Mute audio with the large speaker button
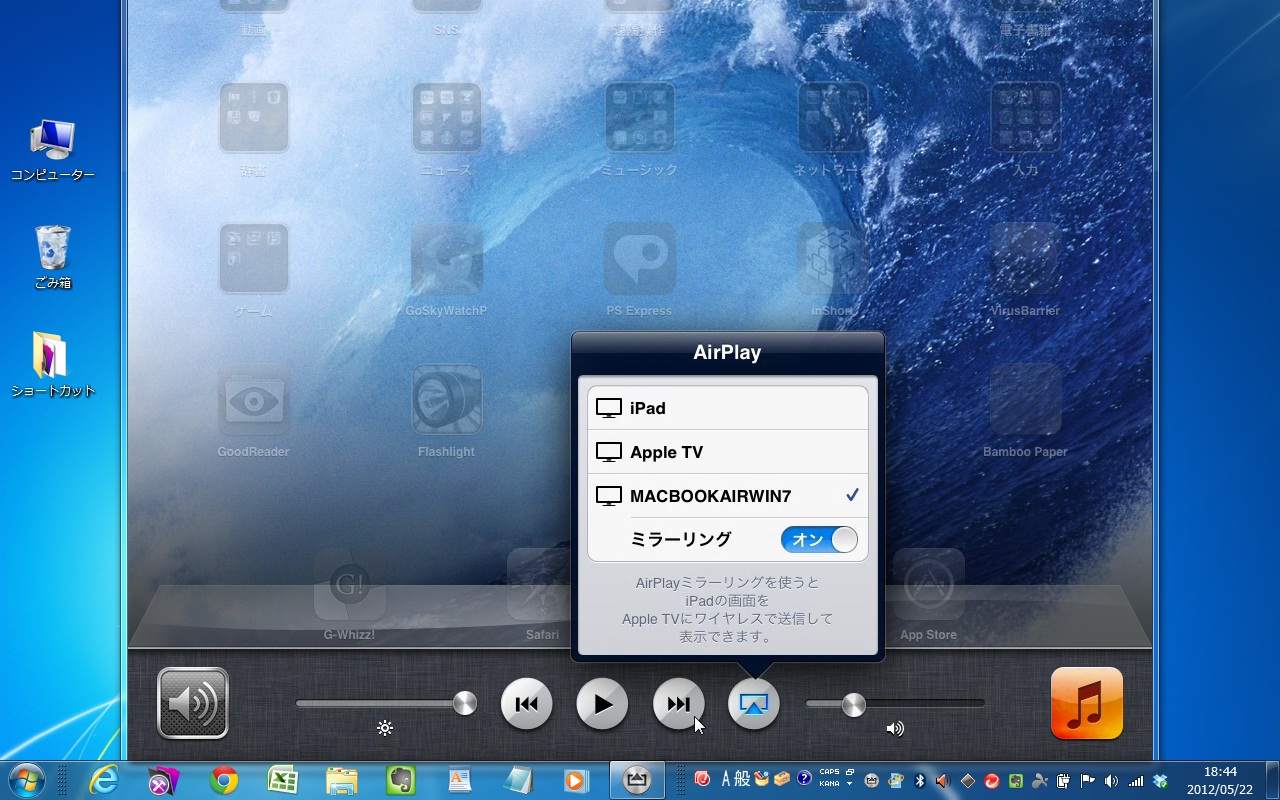The height and width of the screenshot is (800, 1280). 192,703
